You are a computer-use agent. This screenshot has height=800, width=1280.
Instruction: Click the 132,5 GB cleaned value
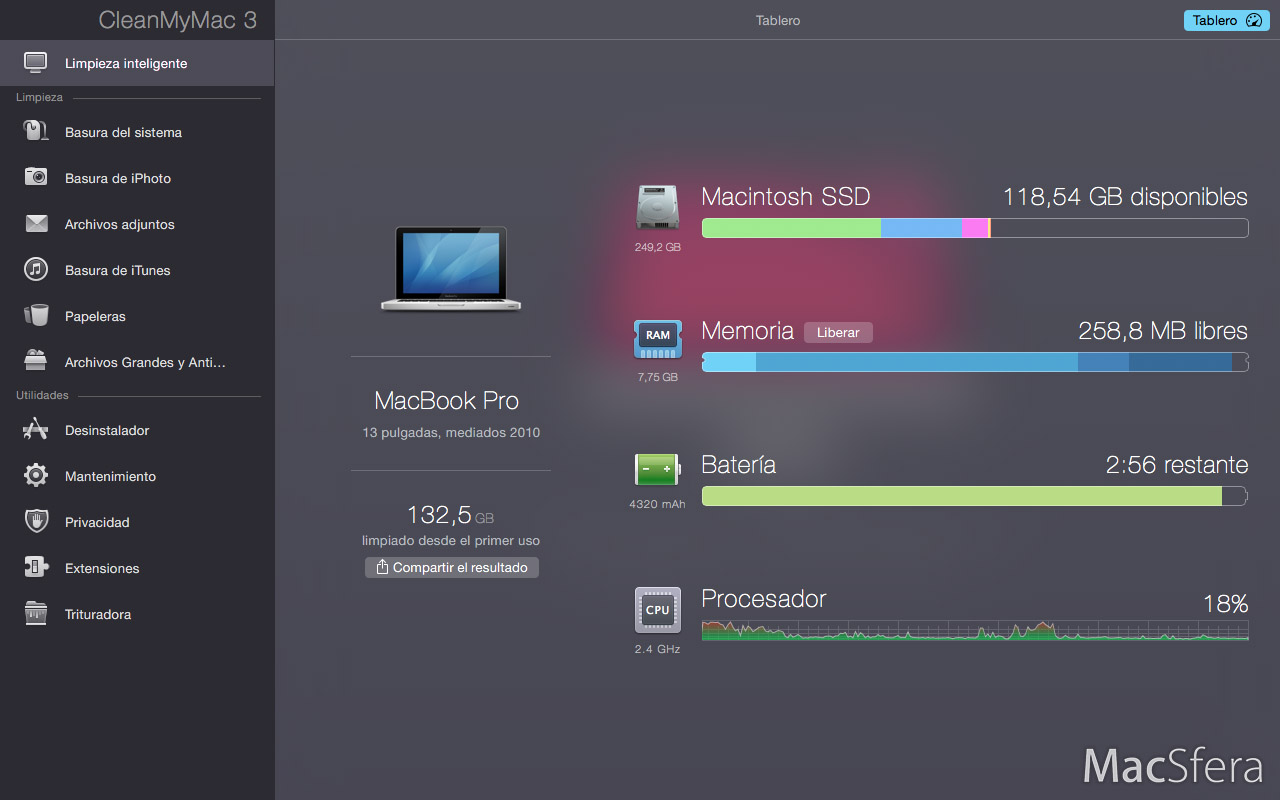(450, 515)
